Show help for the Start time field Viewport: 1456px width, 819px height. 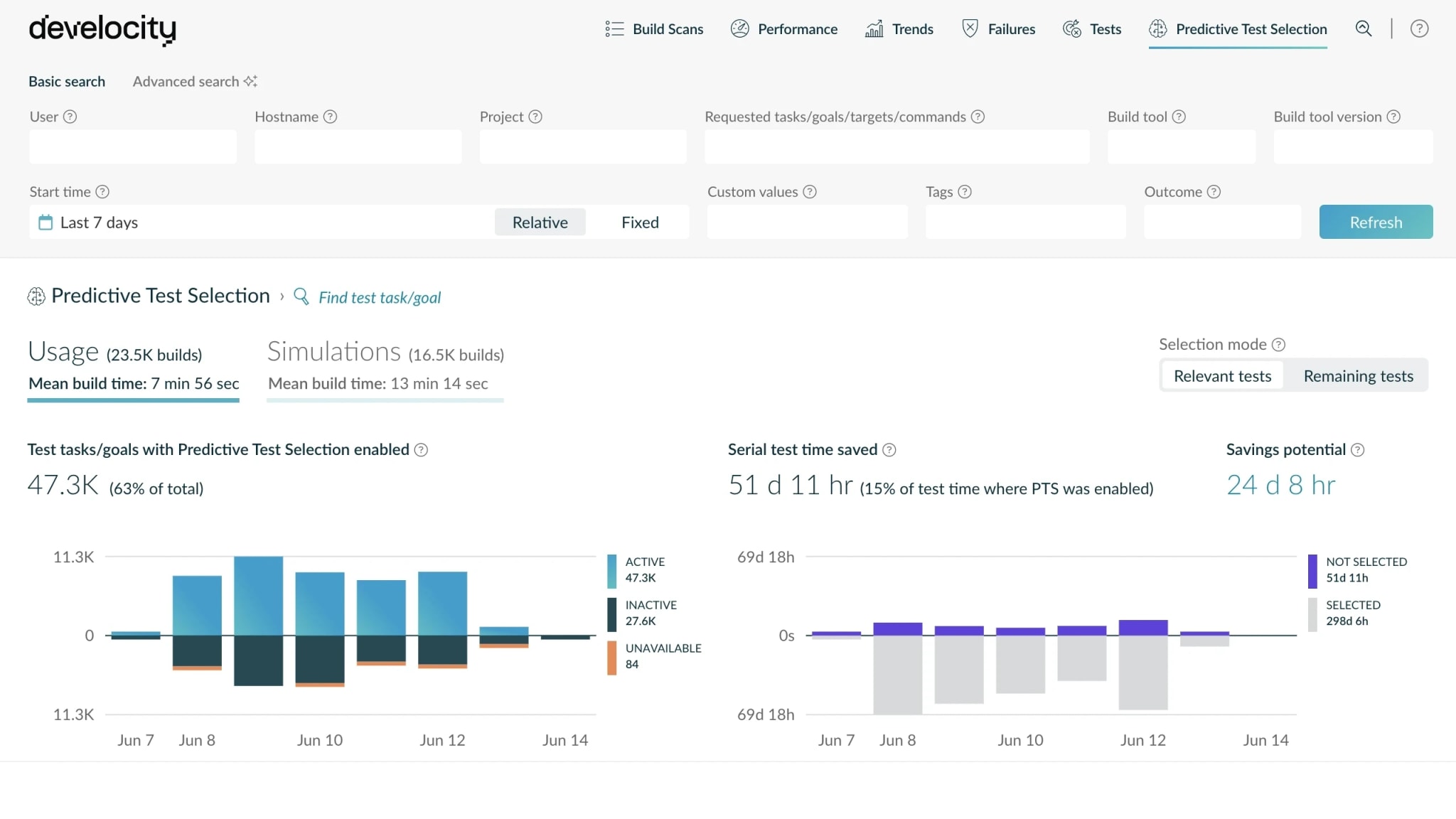pyautogui.click(x=102, y=192)
